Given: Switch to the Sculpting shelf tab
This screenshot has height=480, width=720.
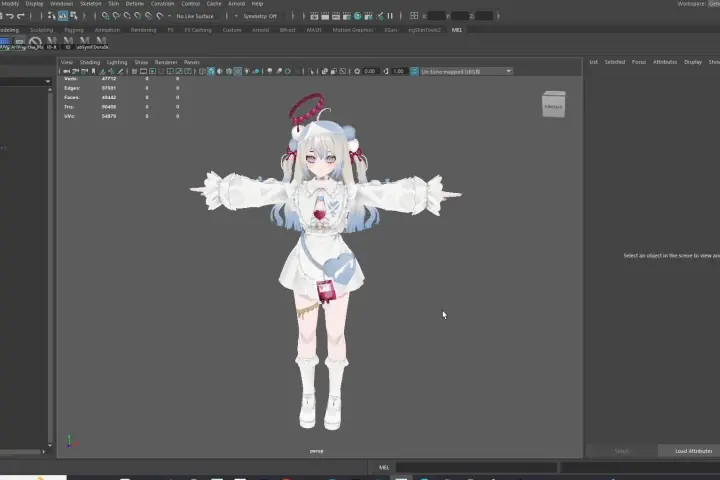Looking at the screenshot, I should click(41, 30).
